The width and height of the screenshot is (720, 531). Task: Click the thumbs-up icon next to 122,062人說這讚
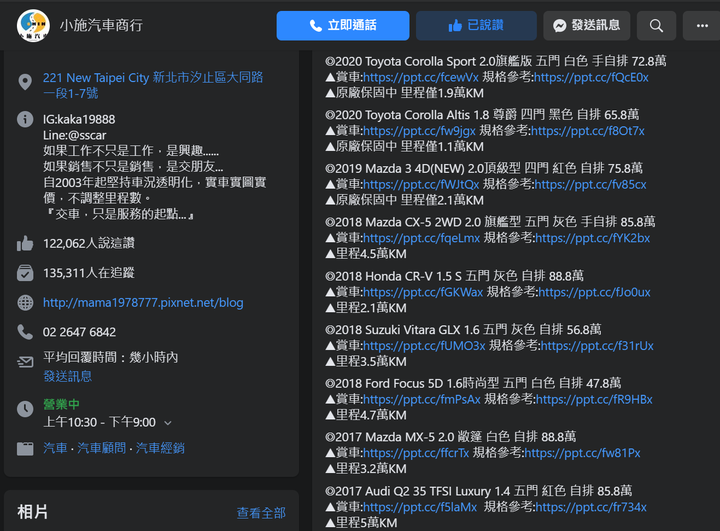pyautogui.click(x=25, y=243)
